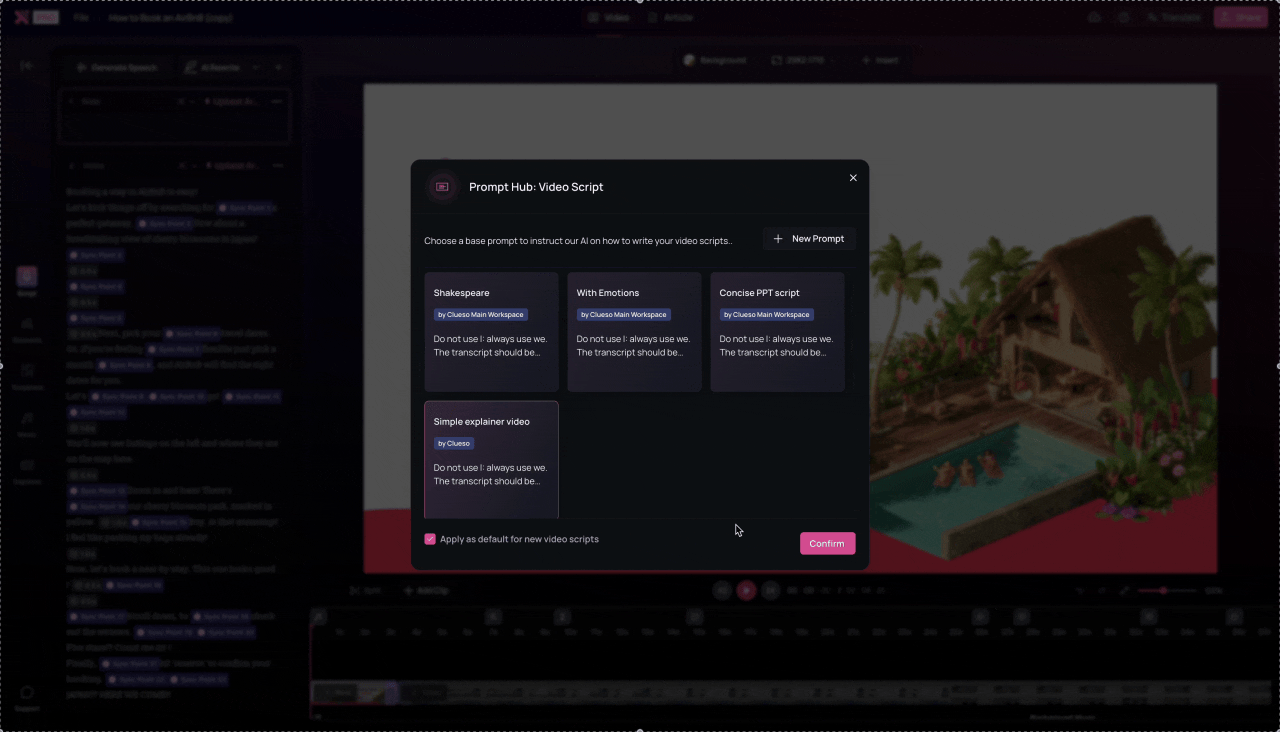1280x732 pixels.
Task: Click the first clip thumbnail in the timeline
Action: (354, 692)
